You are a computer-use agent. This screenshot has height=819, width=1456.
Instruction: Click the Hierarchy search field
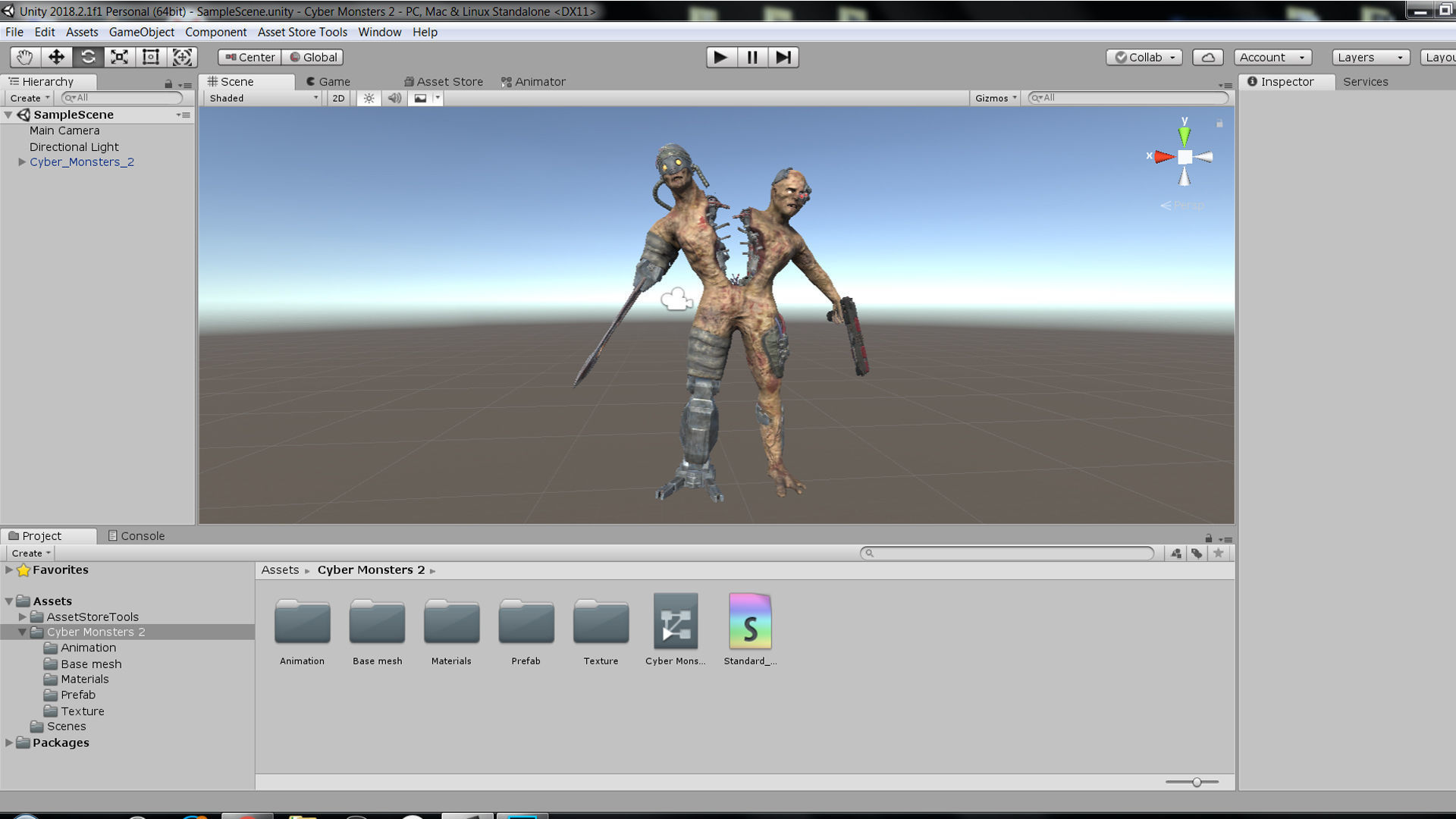(122, 98)
